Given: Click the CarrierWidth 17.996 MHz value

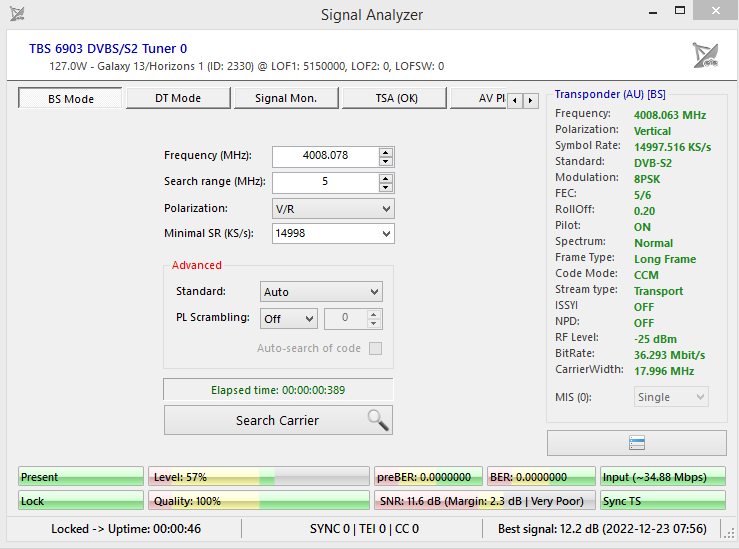Looking at the screenshot, I should click(x=664, y=371).
